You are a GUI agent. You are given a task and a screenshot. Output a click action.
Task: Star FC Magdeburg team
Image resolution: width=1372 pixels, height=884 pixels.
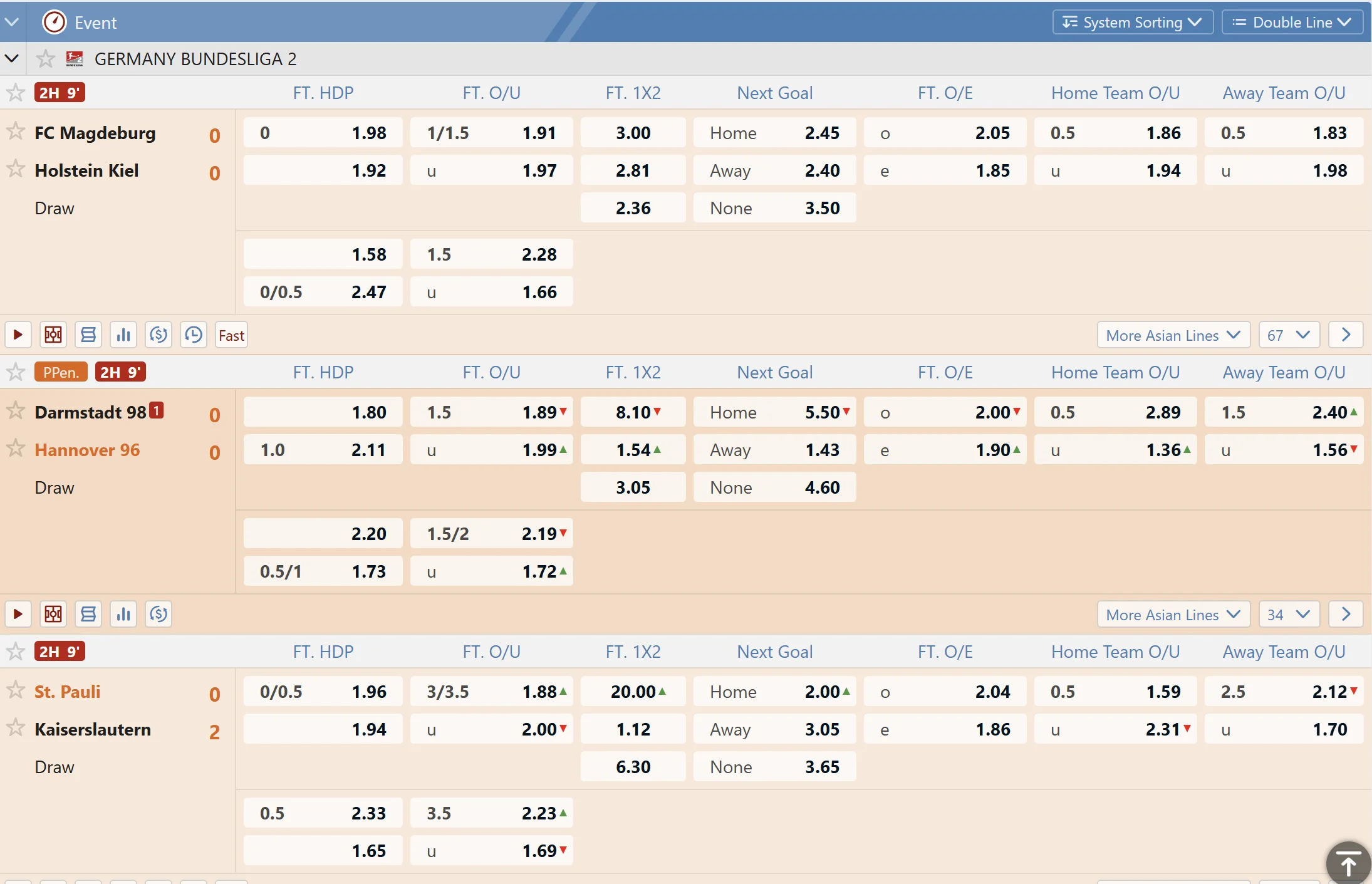click(x=16, y=132)
